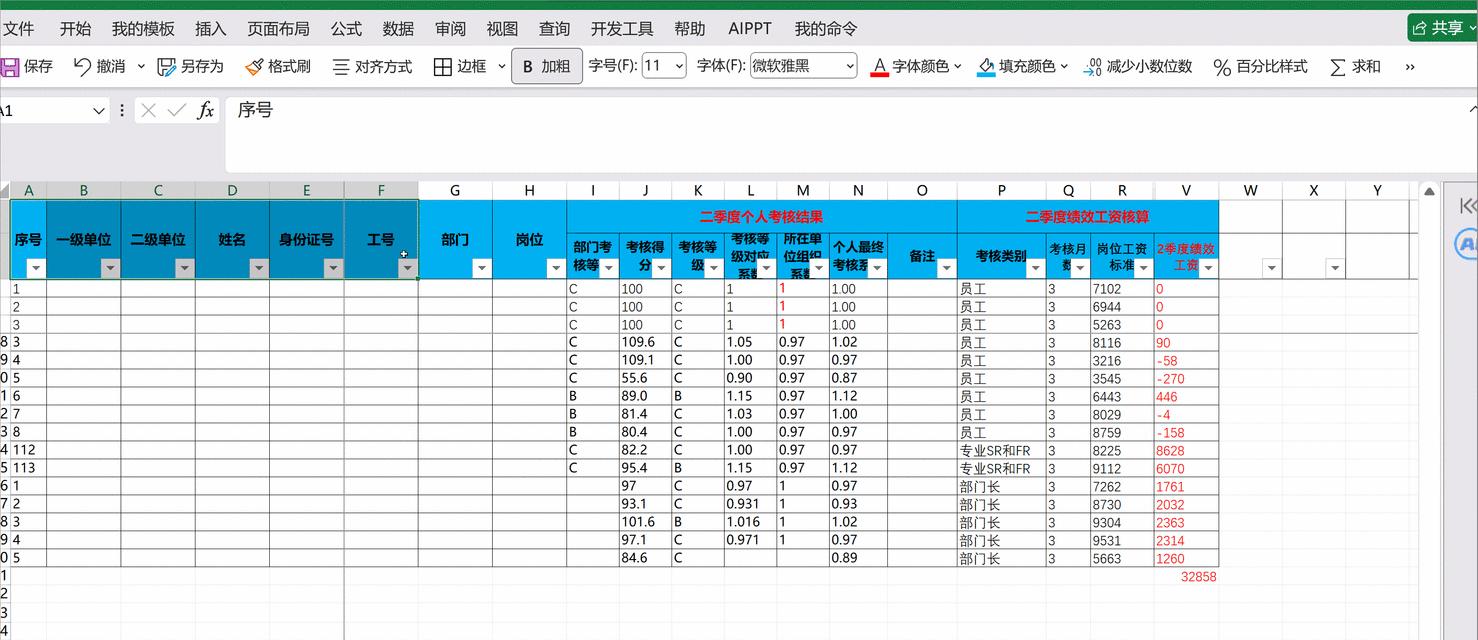The height and width of the screenshot is (640, 1478).
Task: Select column P header
Action: point(1001,190)
